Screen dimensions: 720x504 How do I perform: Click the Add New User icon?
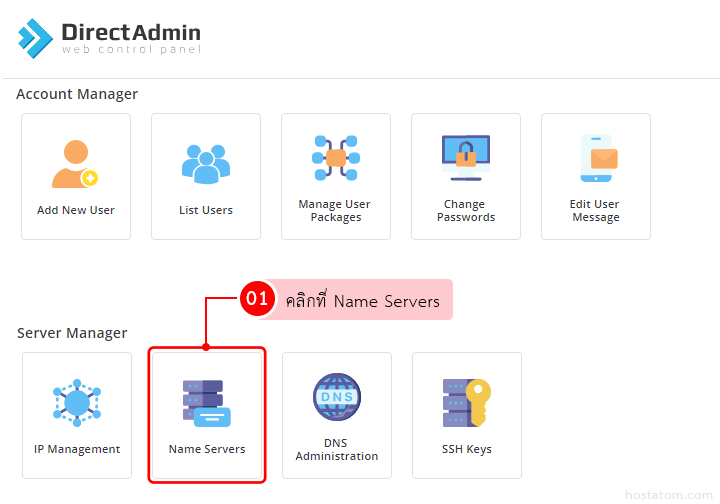pyautogui.click(x=75, y=164)
